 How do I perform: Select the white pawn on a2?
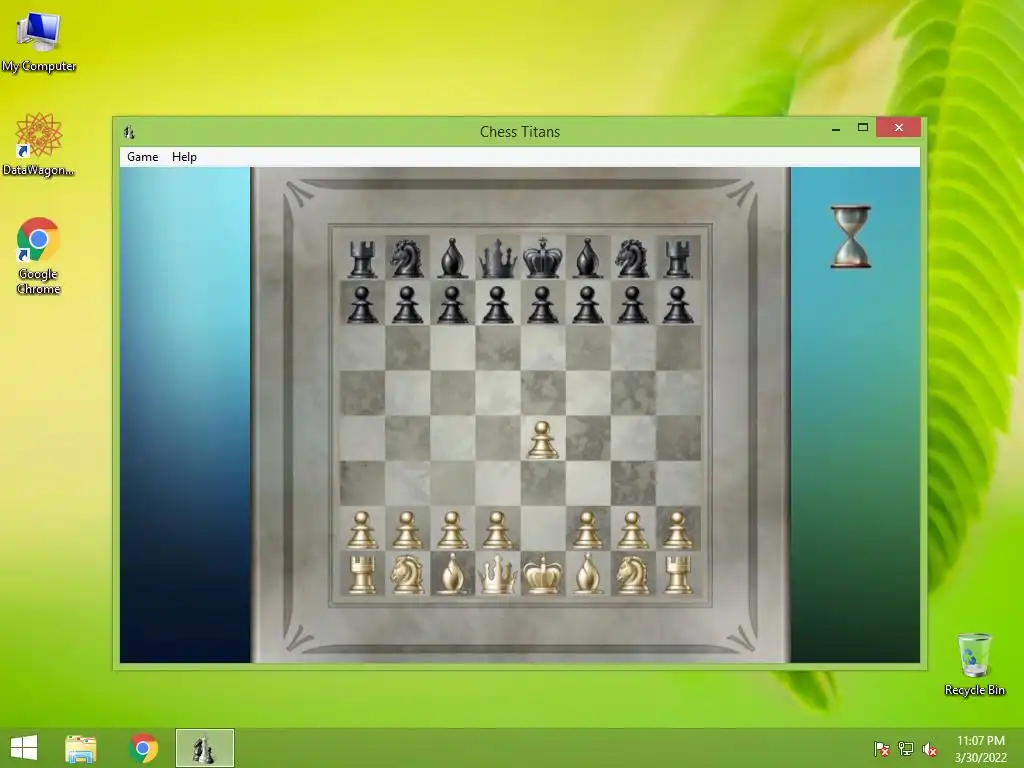coord(362,530)
